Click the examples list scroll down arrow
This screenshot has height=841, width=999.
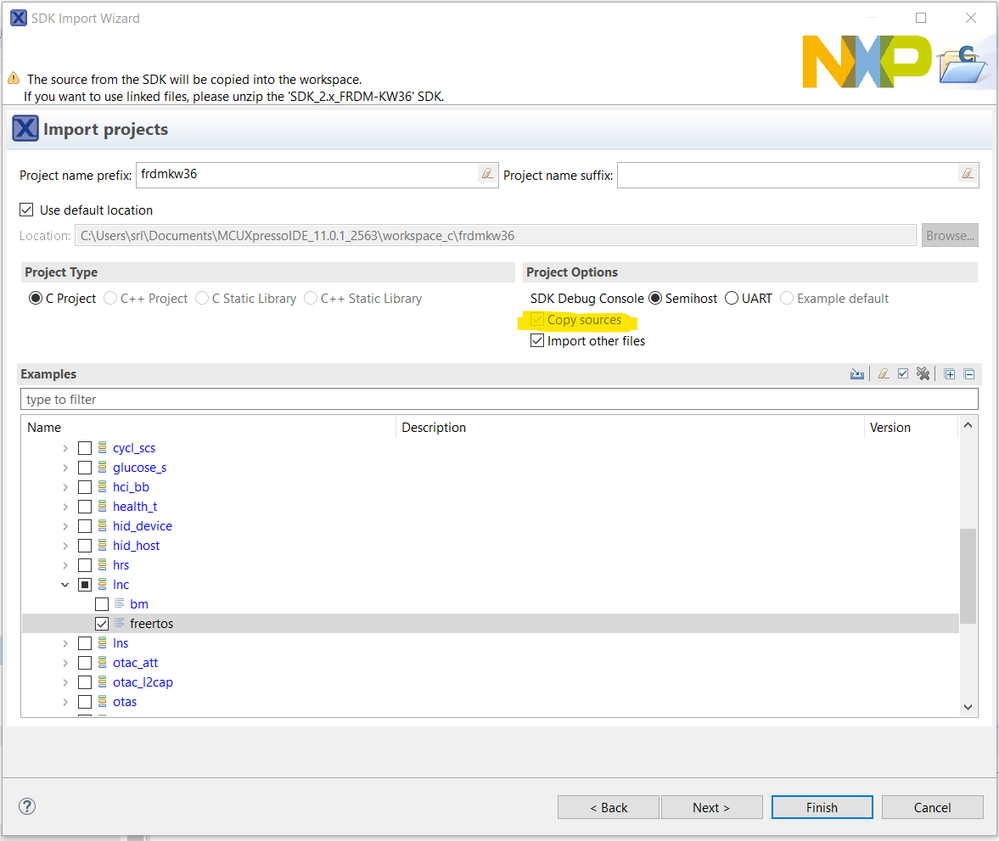[968, 707]
